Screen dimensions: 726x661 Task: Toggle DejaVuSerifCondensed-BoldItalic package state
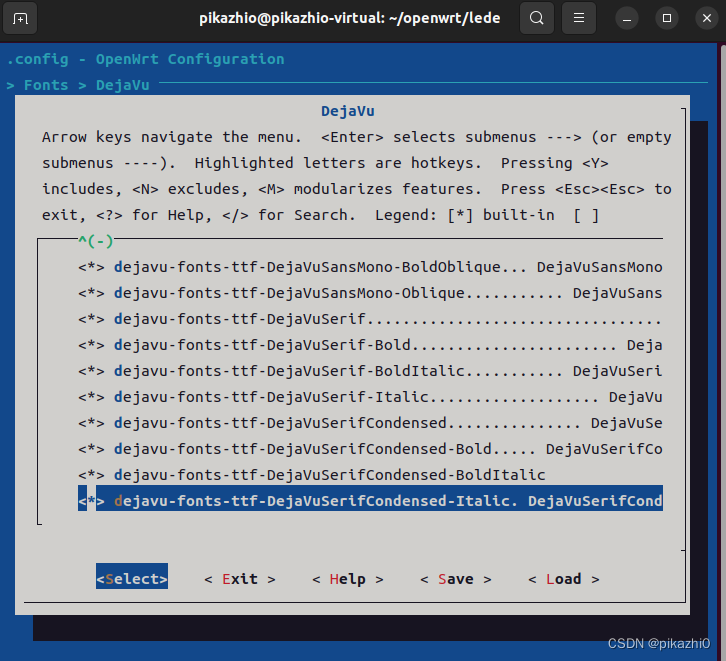91,474
